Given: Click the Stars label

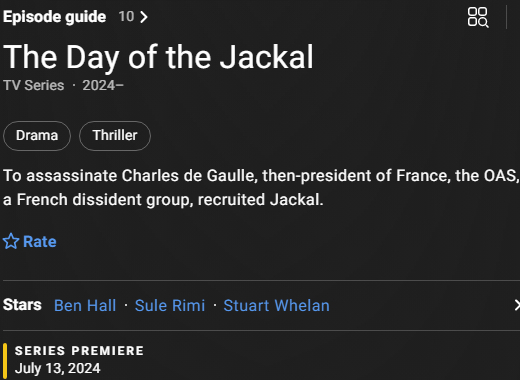Looking at the screenshot, I should (x=22, y=305).
